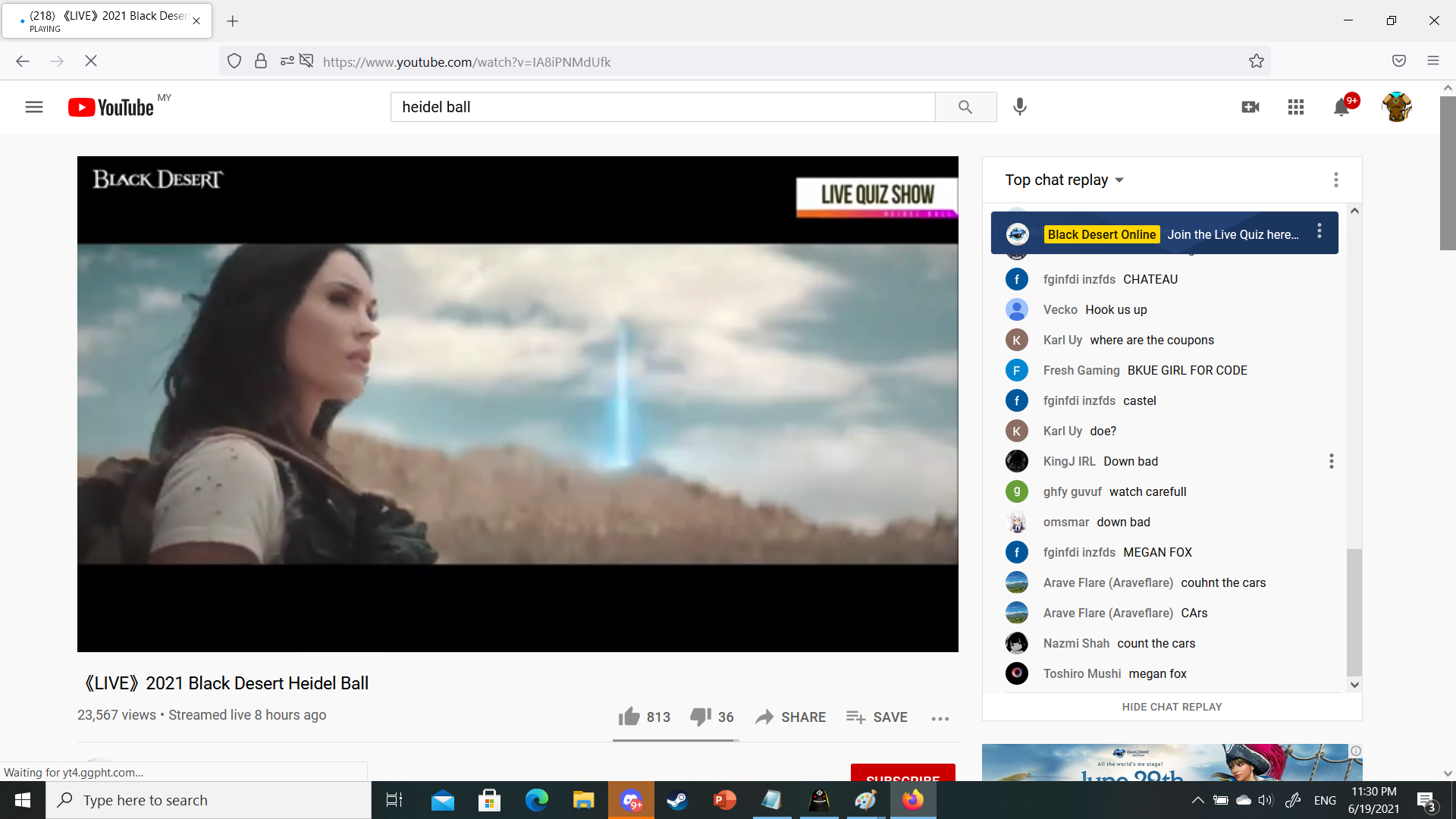Start a voice search with the microphone
The height and width of the screenshot is (819, 1456).
[x=1020, y=107]
